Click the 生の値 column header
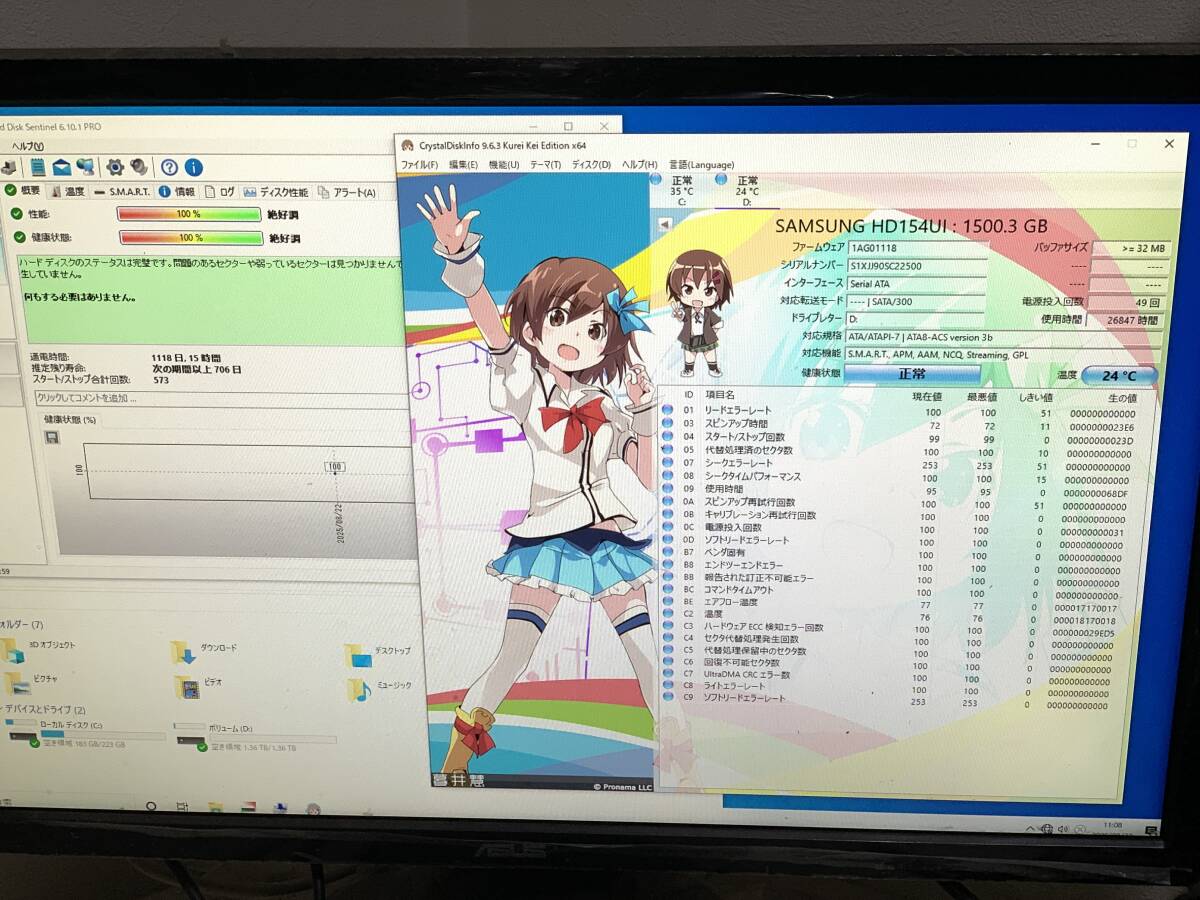This screenshot has width=1200, height=900. point(1123,398)
